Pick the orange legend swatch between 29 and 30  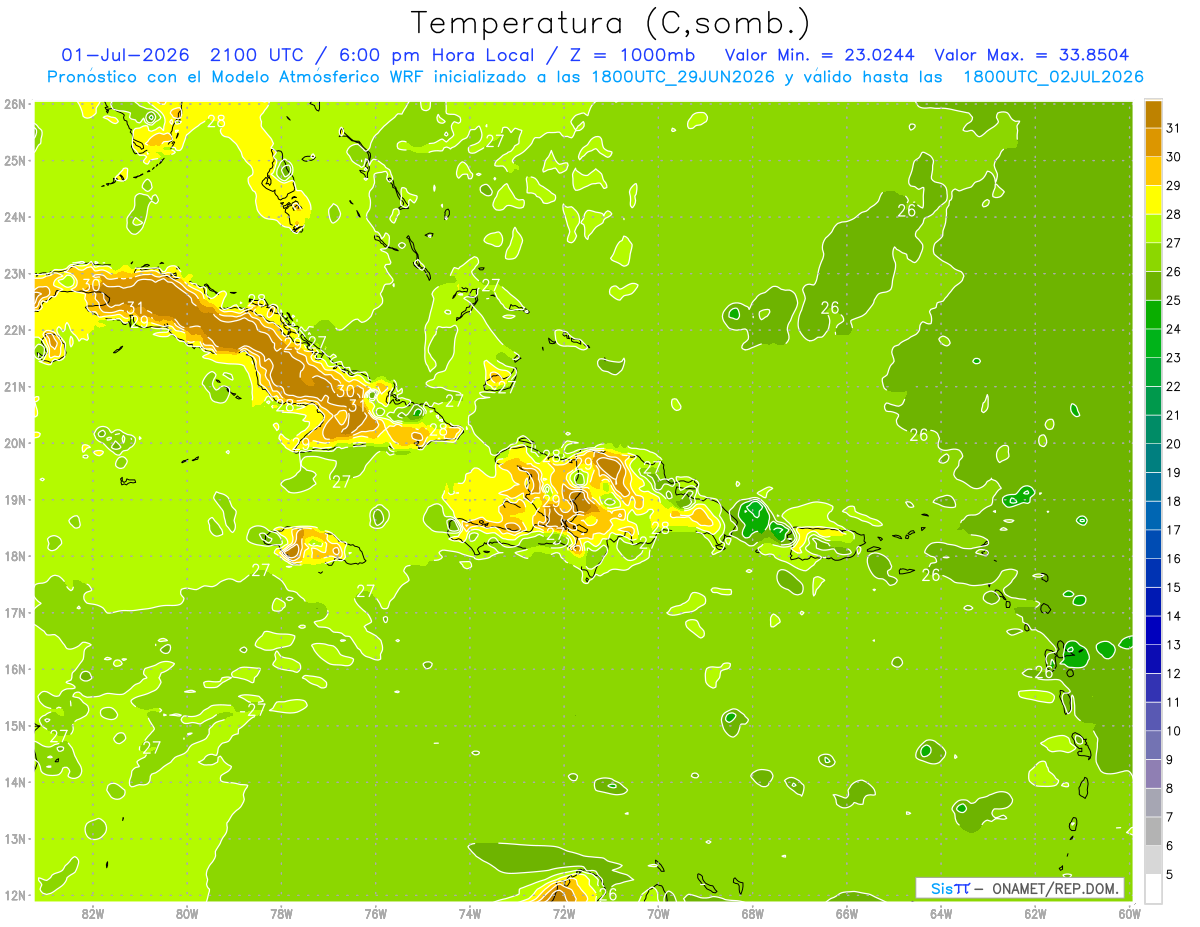1153,172
